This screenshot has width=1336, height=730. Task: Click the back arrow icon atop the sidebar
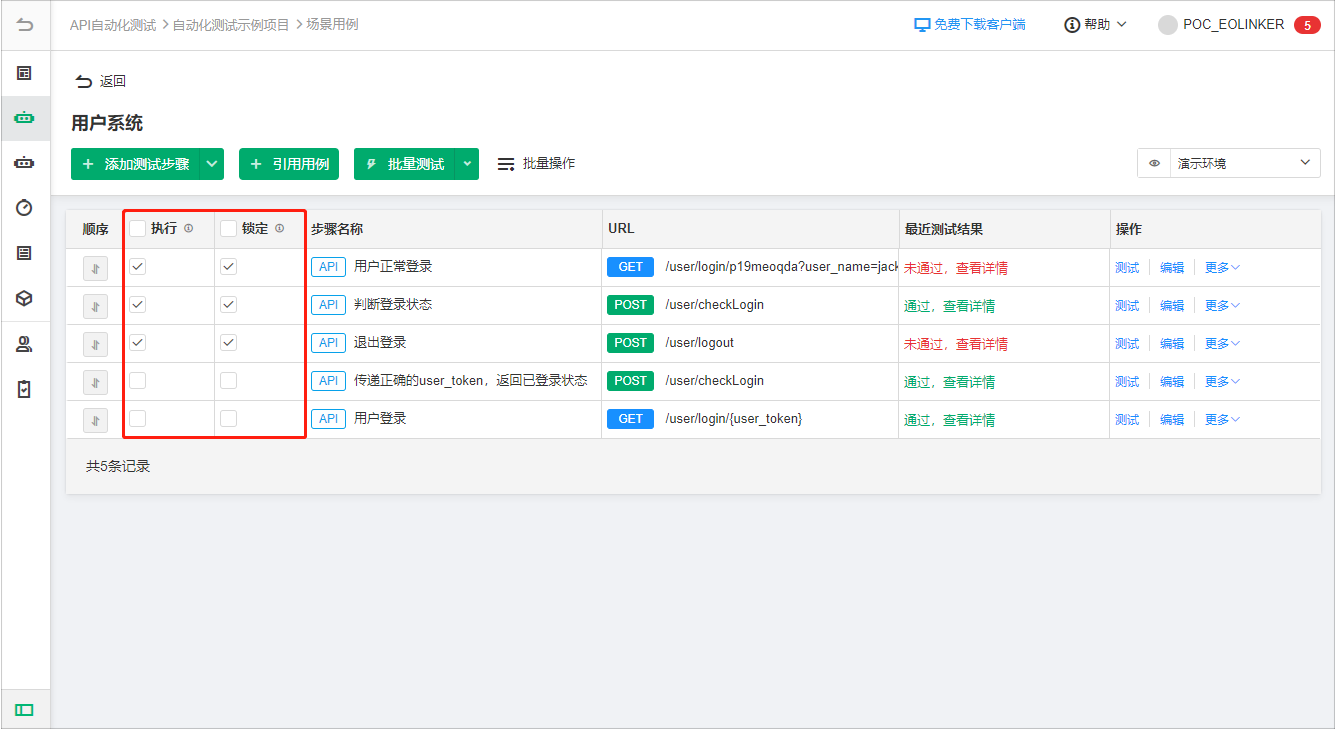coord(25,25)
